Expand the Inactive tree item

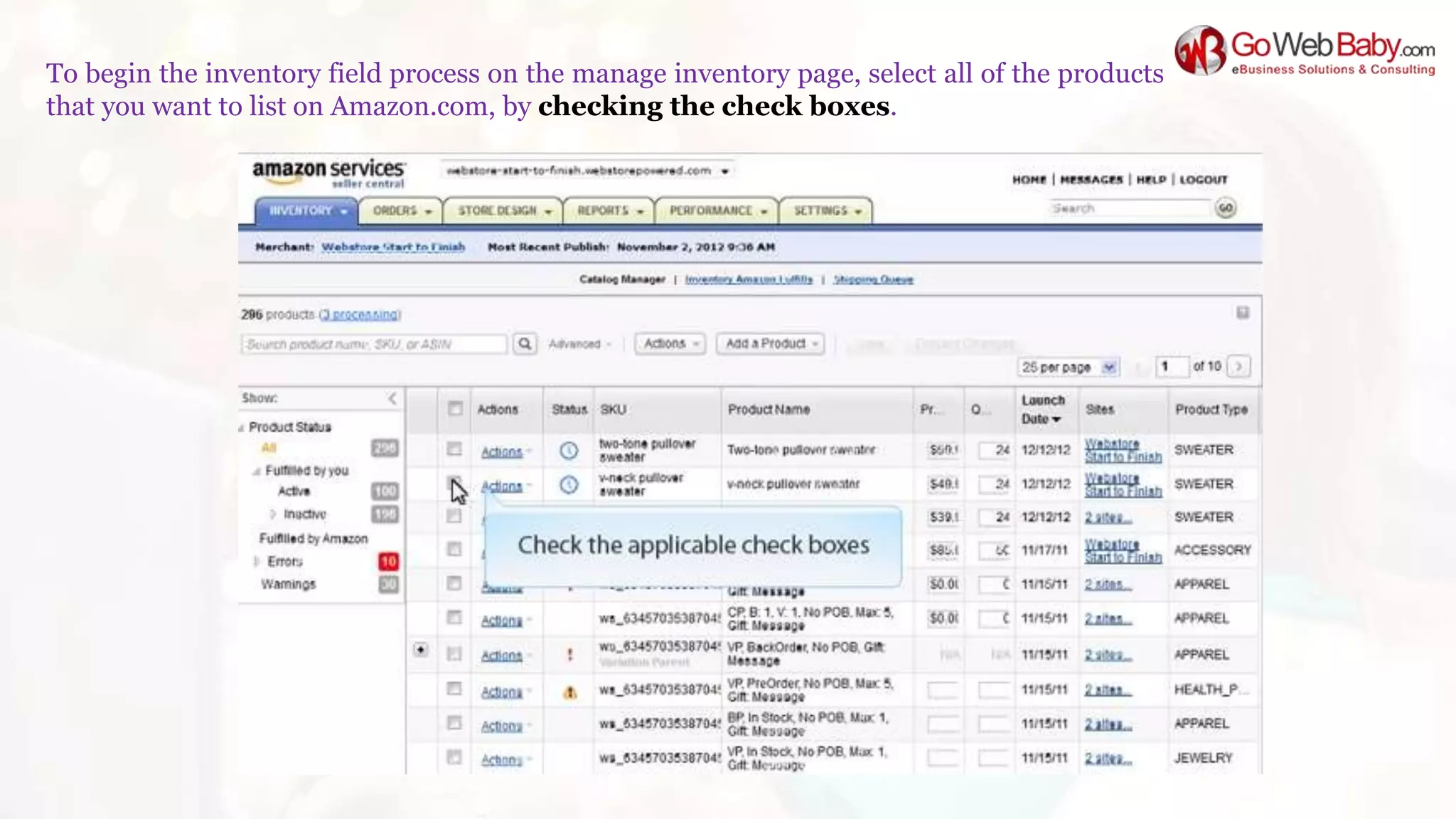(273, 514)
